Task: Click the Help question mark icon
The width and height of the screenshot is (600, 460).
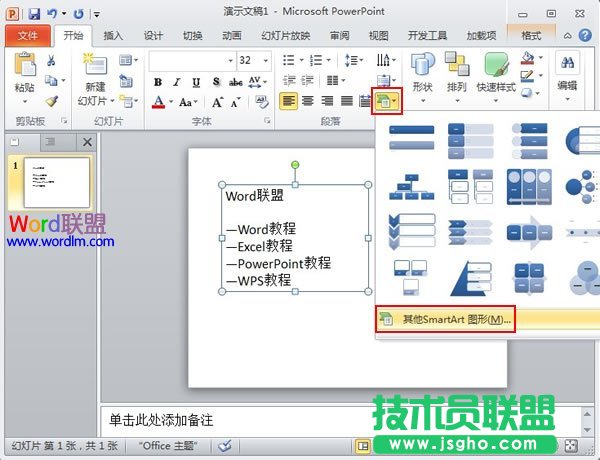Action: [x=585, y=36]
